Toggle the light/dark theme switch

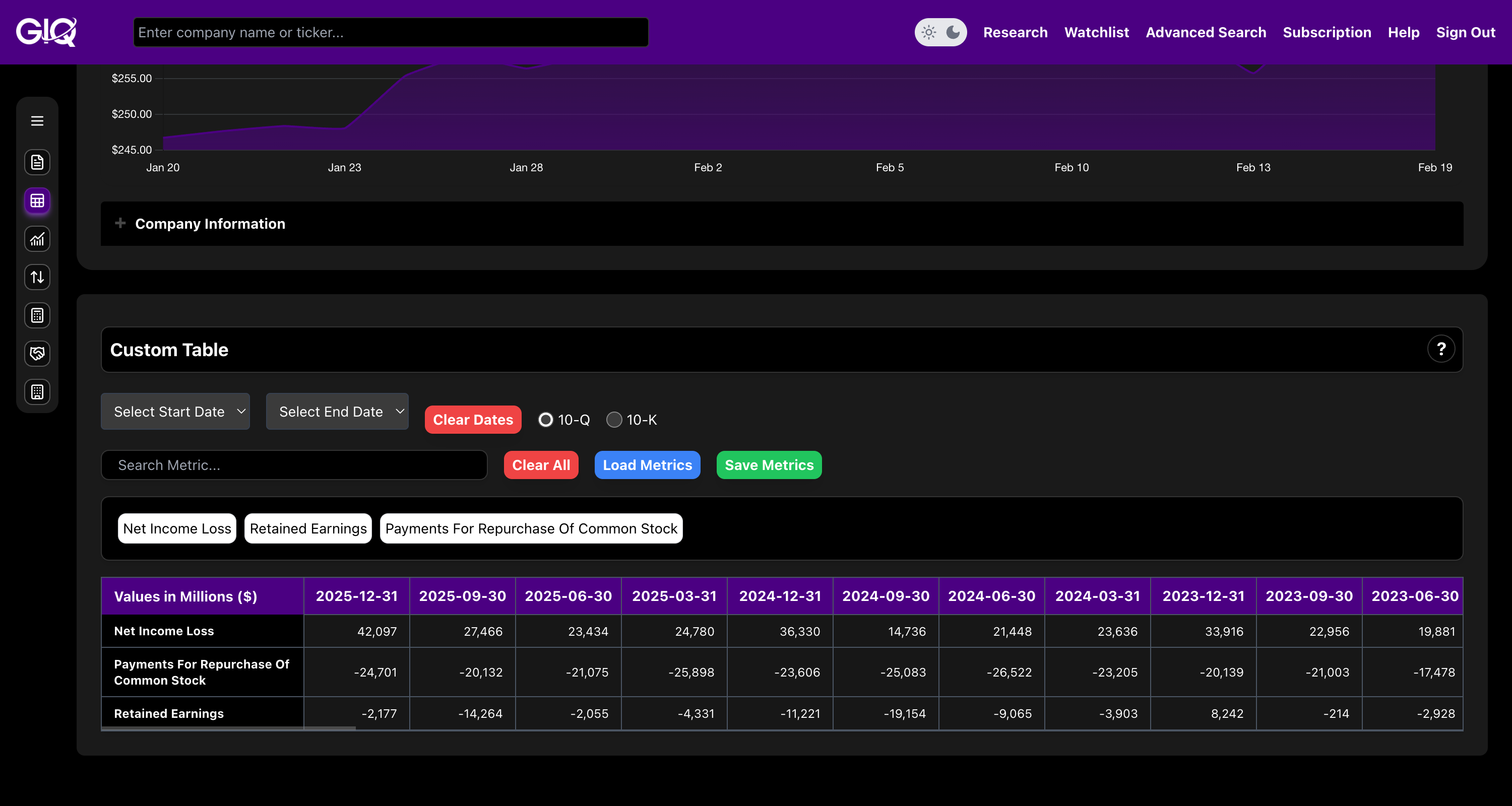940,32
